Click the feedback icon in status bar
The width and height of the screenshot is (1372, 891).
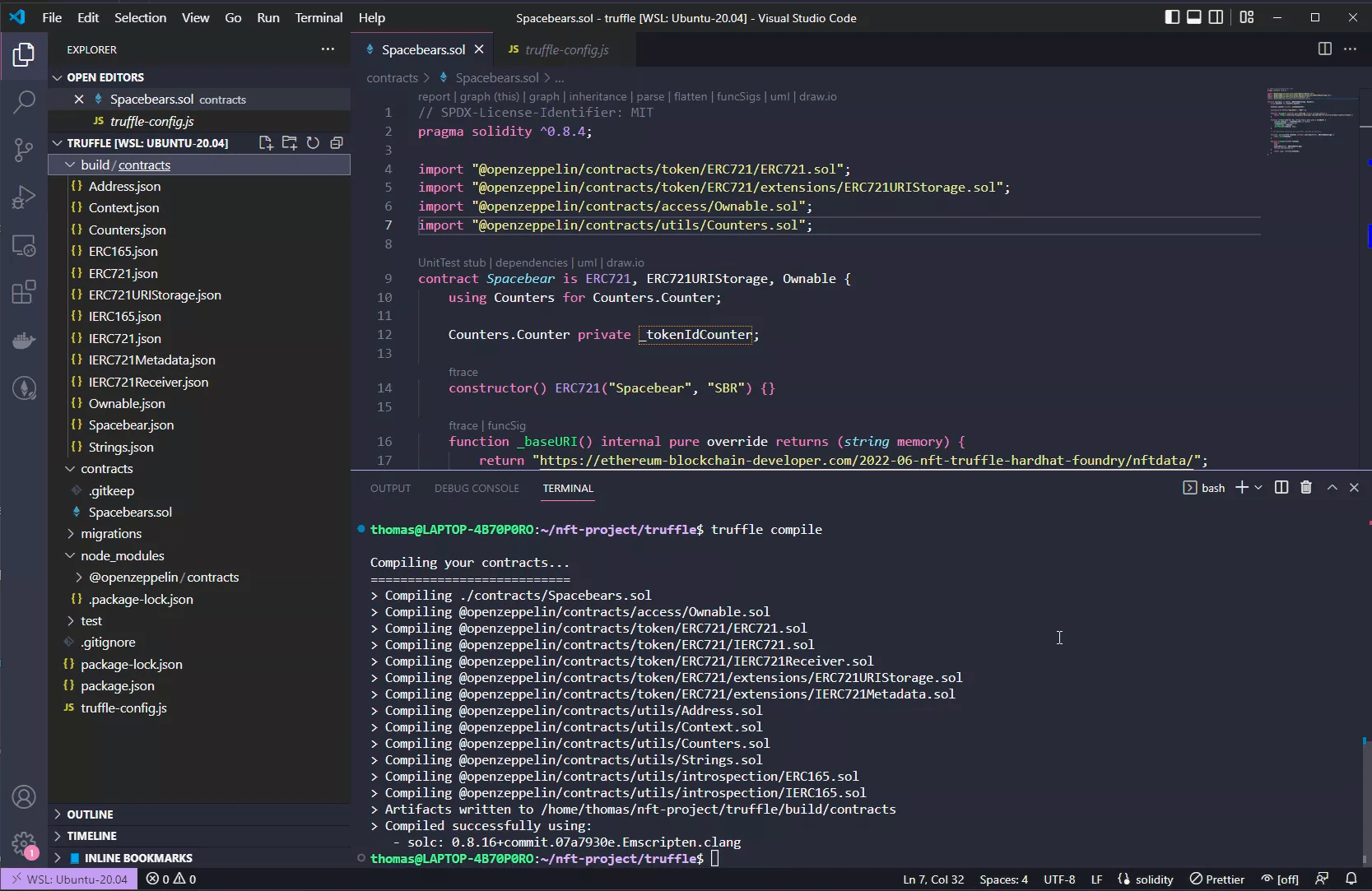(x=1322, y=879)
